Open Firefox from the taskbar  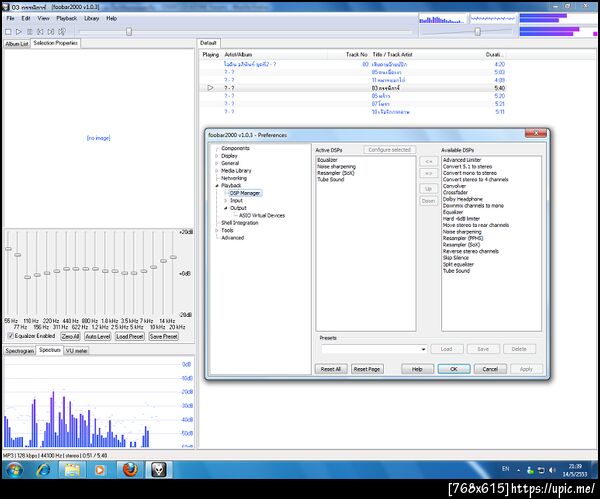point(130,470)
